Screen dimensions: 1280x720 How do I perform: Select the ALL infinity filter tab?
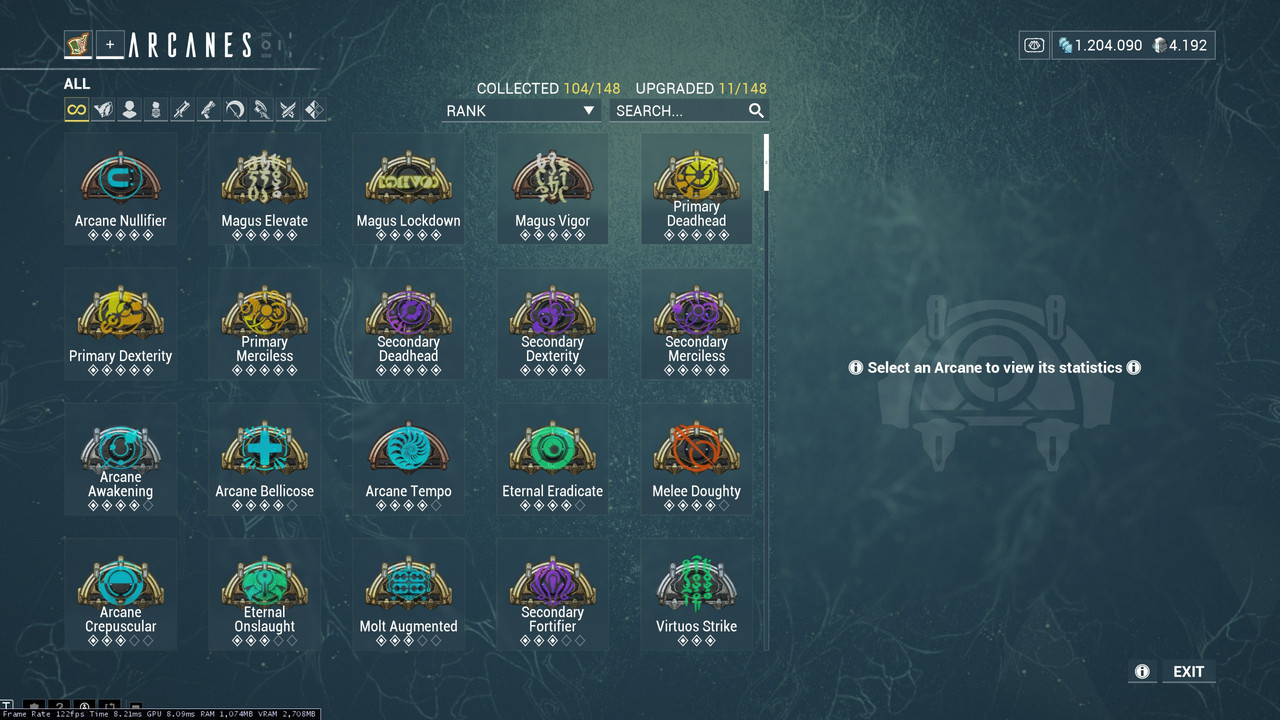(77, 110)
